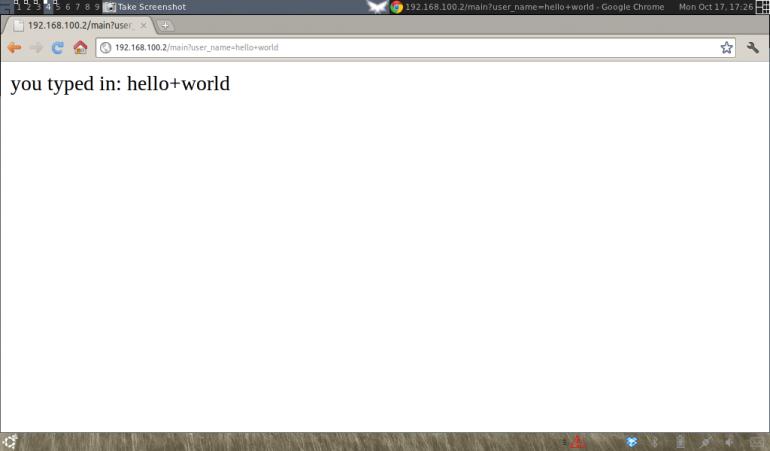The width and height of the screenshot is (770, 451).
Task: Click the globe site-info icon in address bar
Action: click(x=105, y=48)
